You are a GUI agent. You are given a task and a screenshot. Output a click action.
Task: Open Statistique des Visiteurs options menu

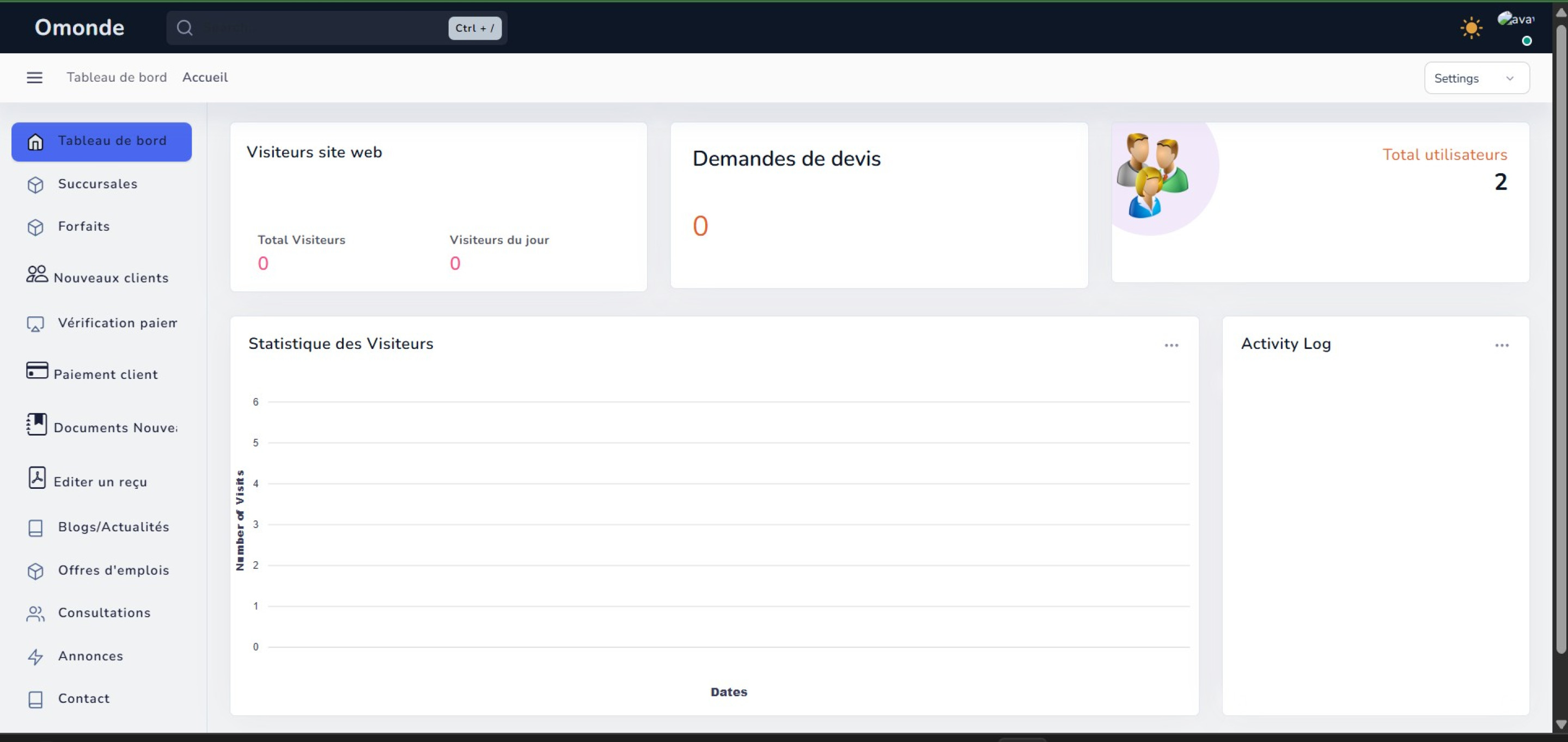tap(1171, 346)
